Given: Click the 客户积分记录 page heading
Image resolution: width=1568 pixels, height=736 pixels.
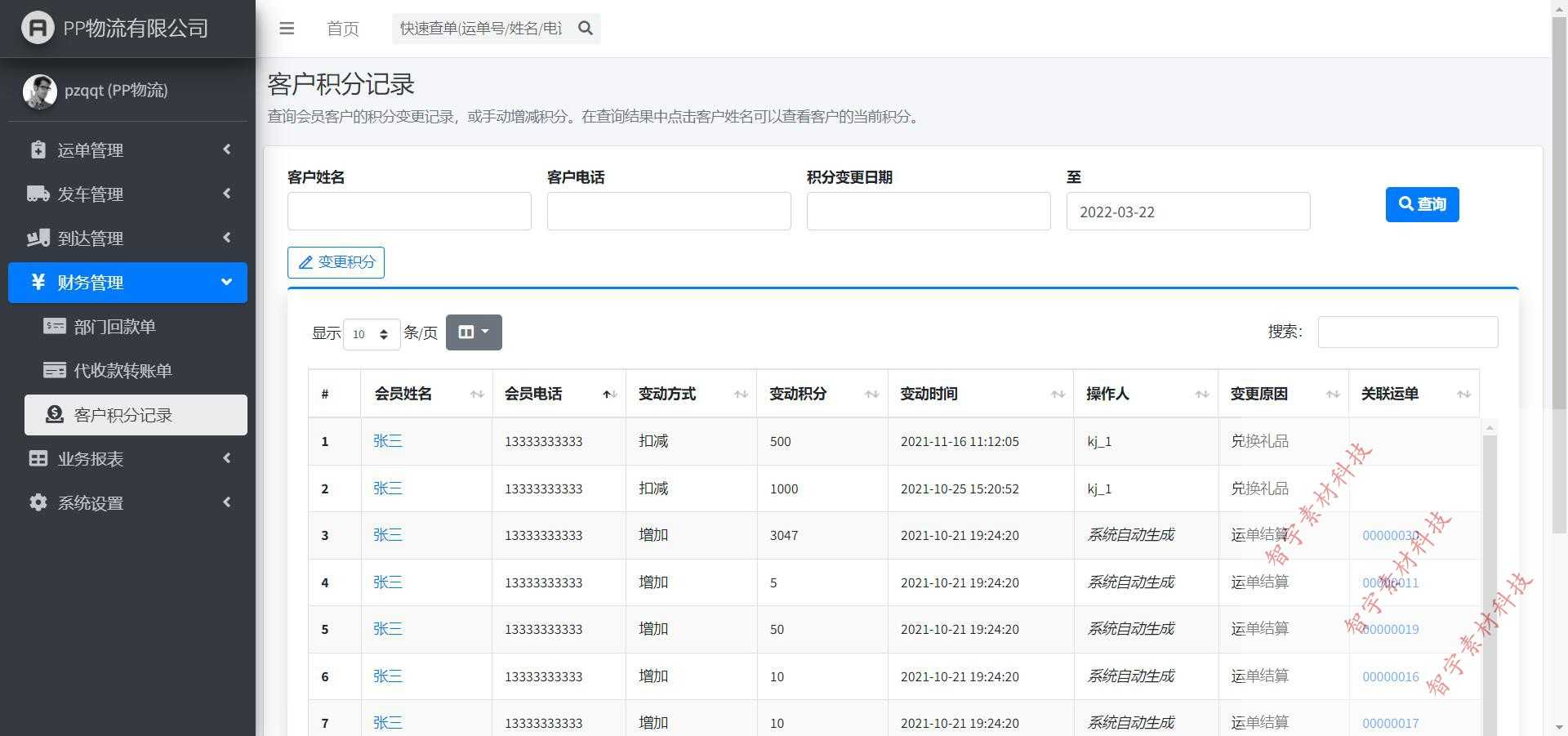Looking at the screenshot, I should click(341, 84).
